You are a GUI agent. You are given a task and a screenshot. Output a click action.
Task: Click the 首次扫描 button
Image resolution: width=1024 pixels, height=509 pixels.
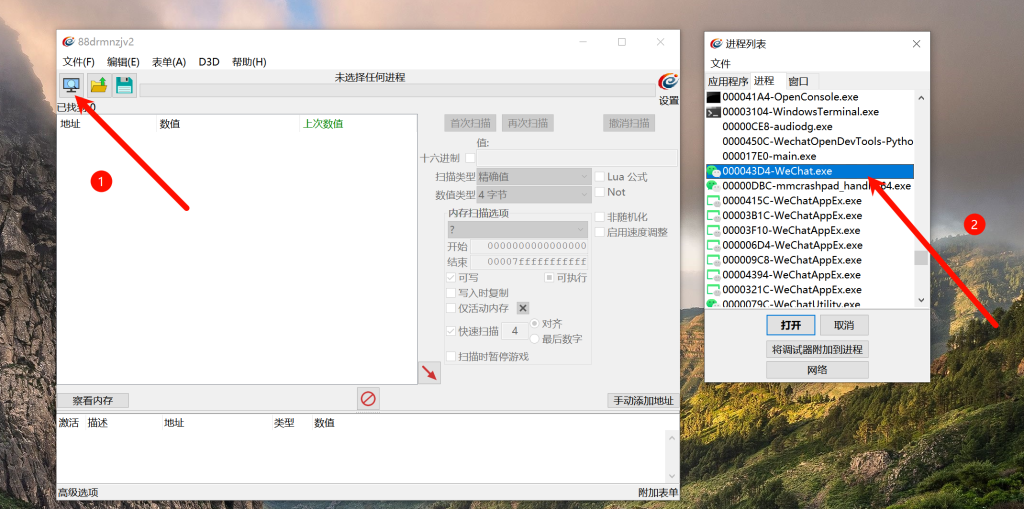(x=470, y=123)
